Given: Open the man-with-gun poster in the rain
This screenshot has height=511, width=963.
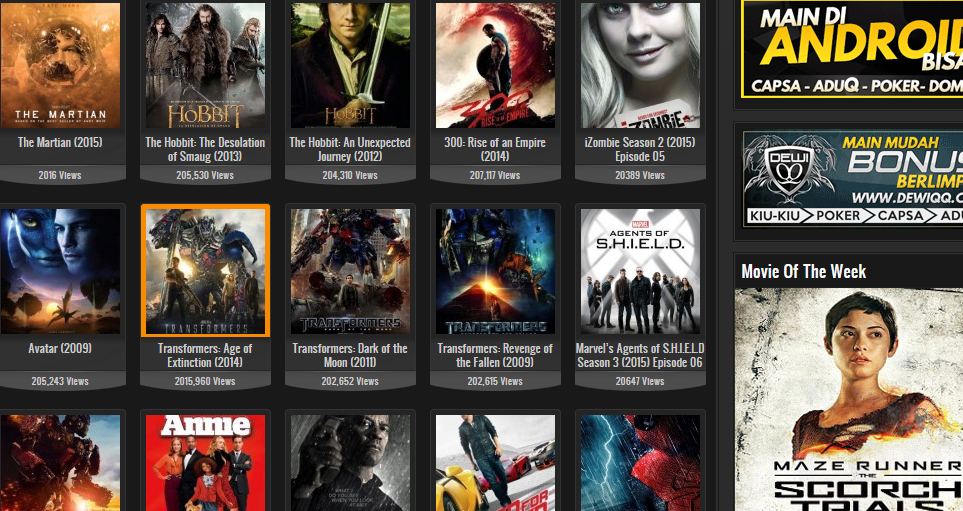Looking at the screenshot, I should coord(350,463).
